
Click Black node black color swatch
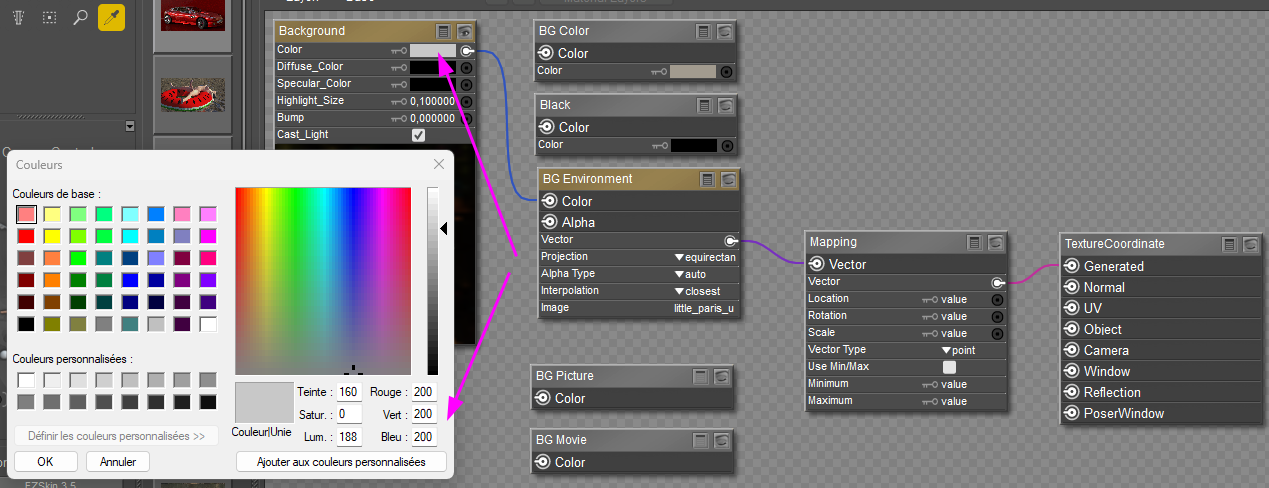692,145
